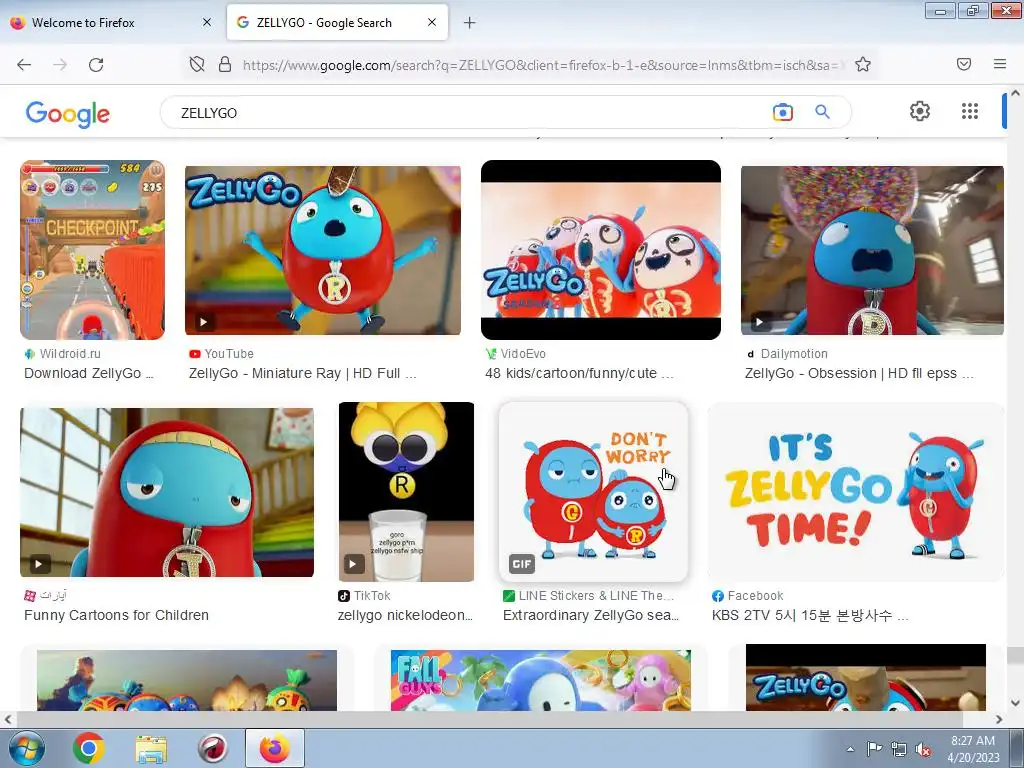The width and height of the screenshot is (1024, 768).
Task: Reload the page with the refresh icon
Action: click(96, 65)
